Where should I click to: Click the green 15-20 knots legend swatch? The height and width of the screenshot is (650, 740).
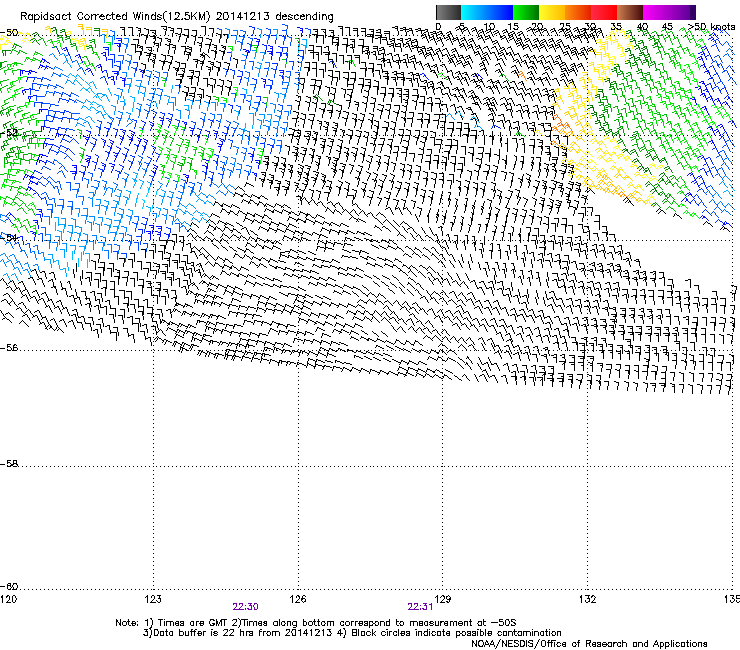pos(526,12)
